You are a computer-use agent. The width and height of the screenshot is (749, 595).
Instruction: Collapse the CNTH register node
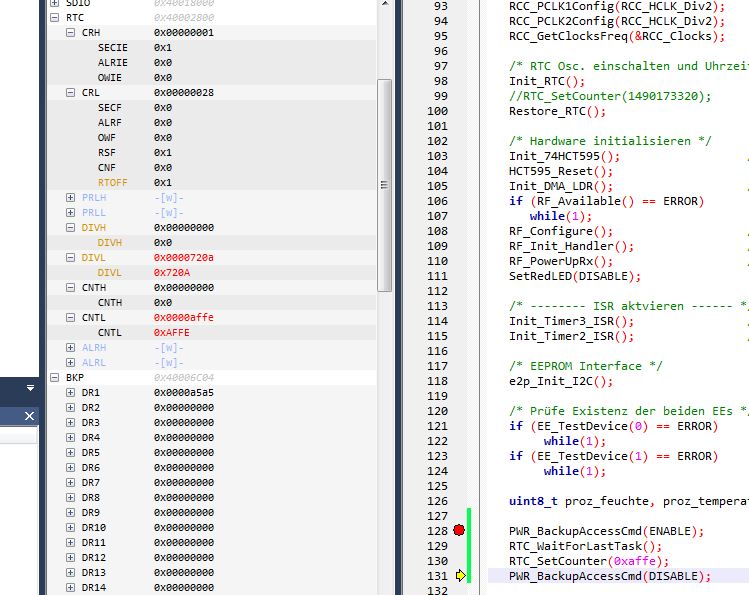(70, 287)
